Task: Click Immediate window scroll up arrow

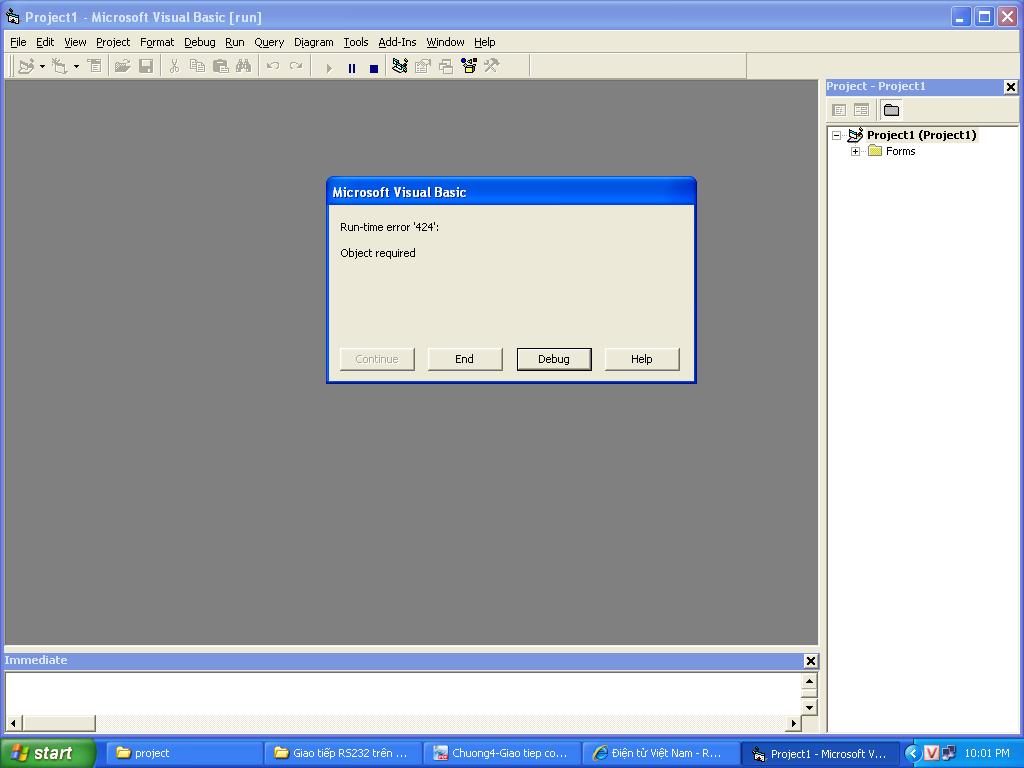Action: click(809, 682)
